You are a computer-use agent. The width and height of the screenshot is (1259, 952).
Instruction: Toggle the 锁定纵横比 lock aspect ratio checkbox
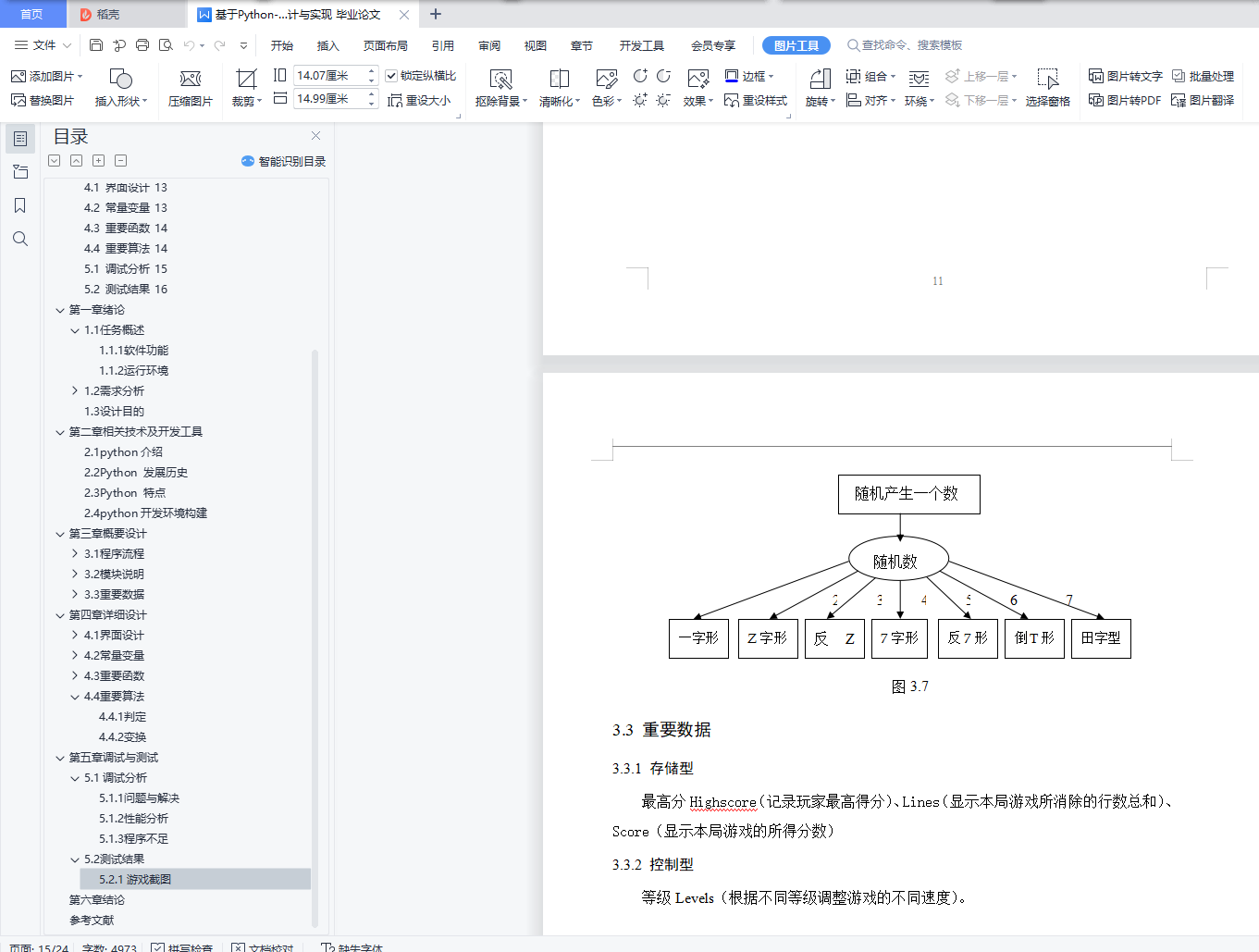coord(391,76)
